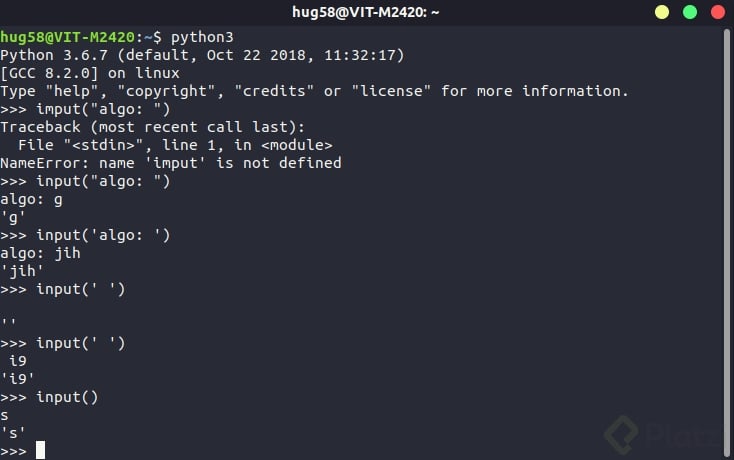This screenshot has height=460, width=734.
Task: Click the "algo: jih" input line
Action: click(x=40, y=253)
